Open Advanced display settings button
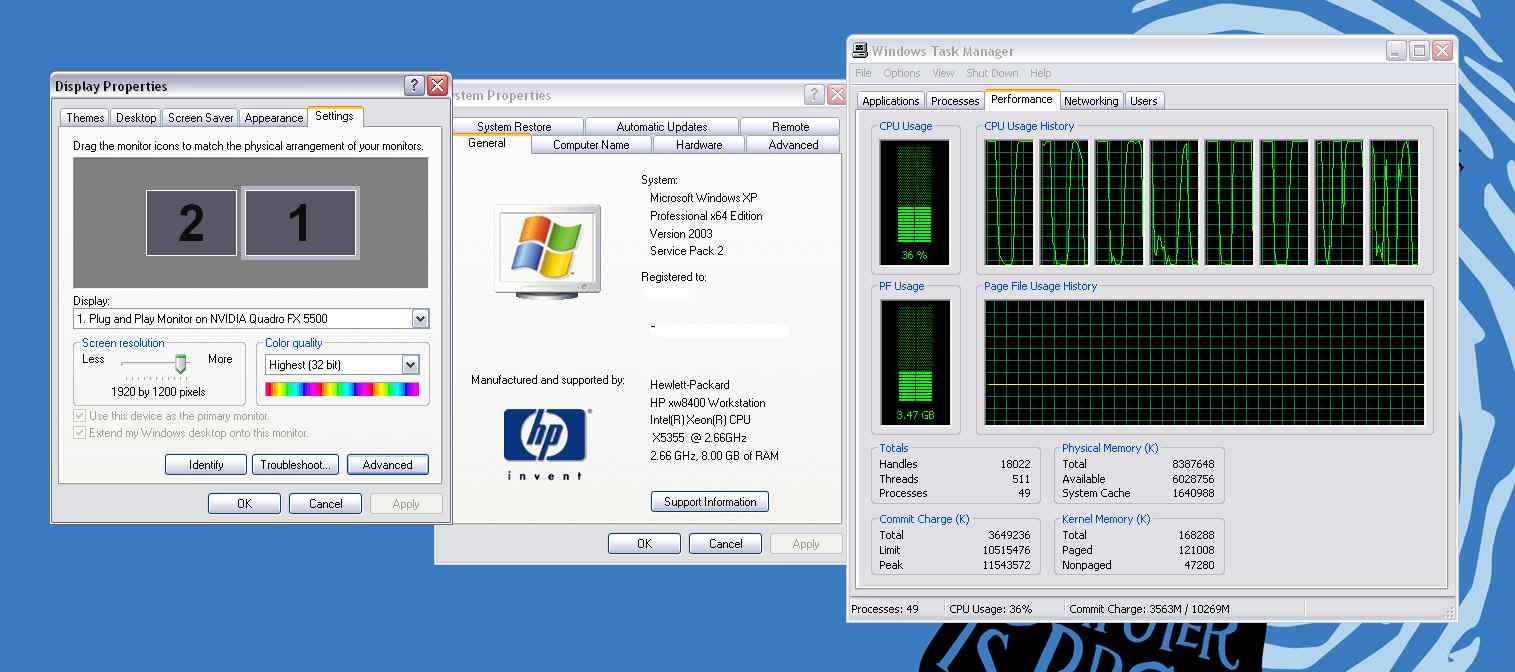Image resolution: width=1515 pixels, height=672 pixels. [x=387, y=465]
